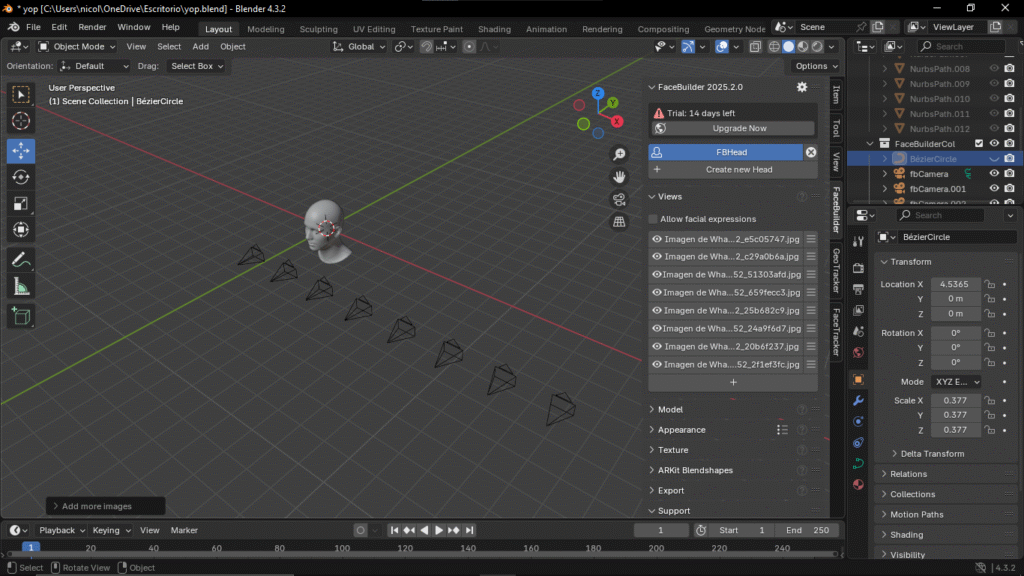
Task: Toggle visibility of NurbsPath.010
Action: coord(994,99)
